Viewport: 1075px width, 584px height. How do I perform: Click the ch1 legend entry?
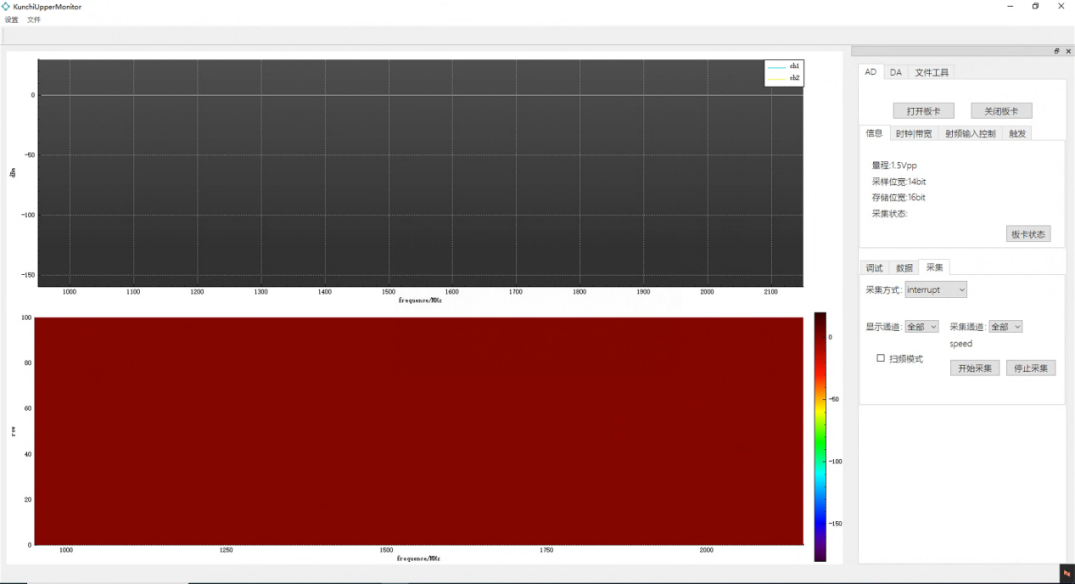coord(784,66)
